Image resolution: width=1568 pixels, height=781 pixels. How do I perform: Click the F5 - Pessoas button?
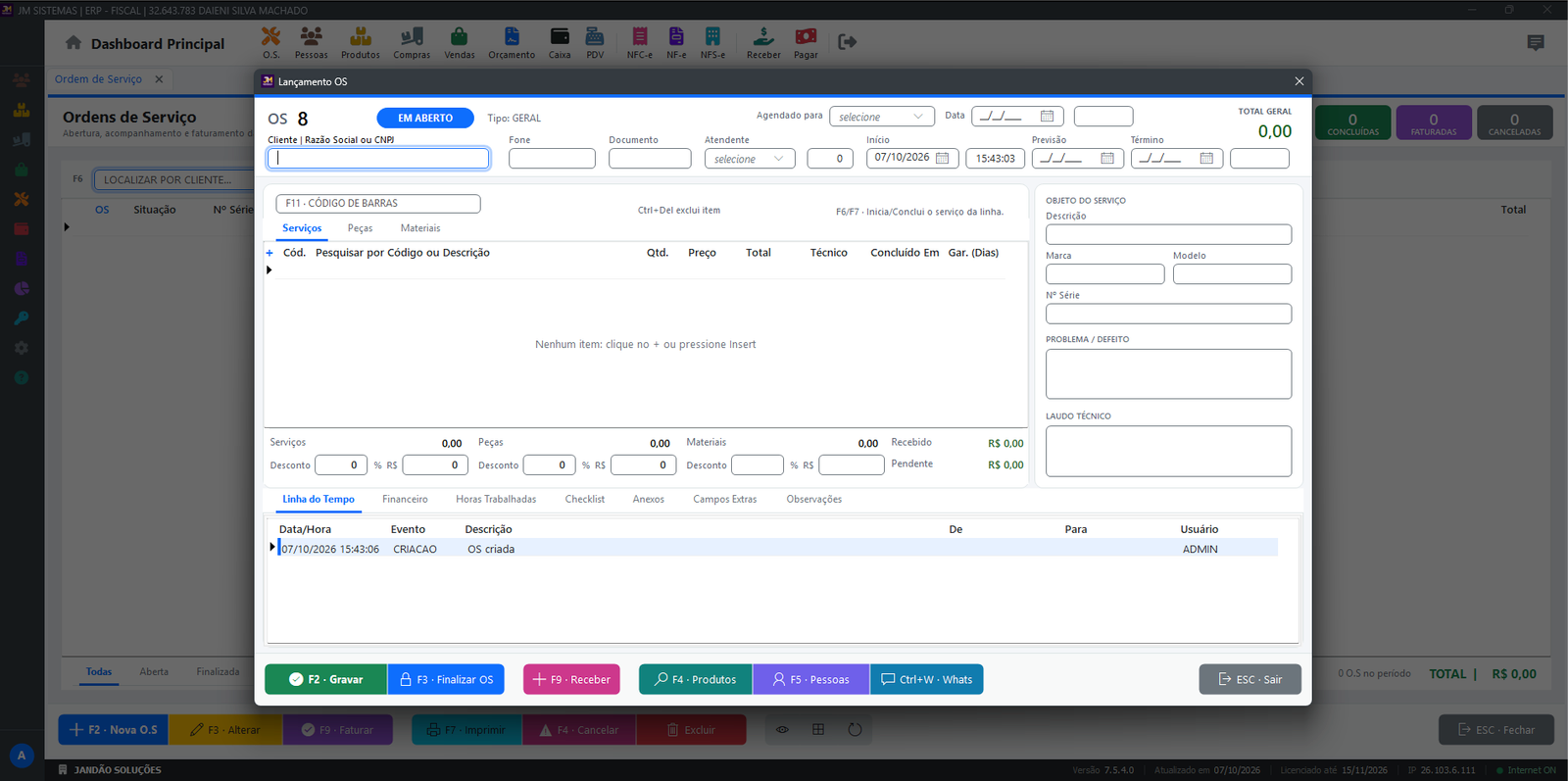[811, 679]
